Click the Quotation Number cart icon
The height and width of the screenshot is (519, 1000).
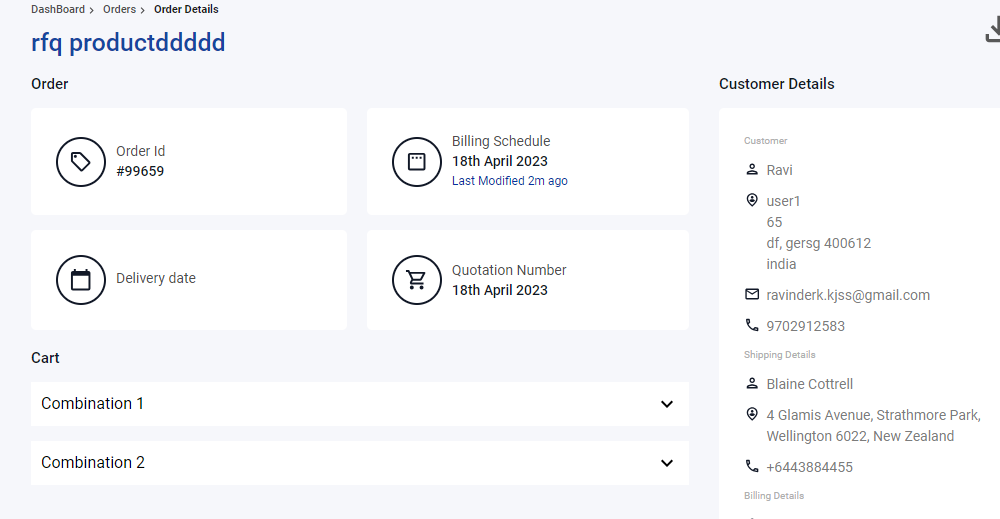click(x=416, y=280)
